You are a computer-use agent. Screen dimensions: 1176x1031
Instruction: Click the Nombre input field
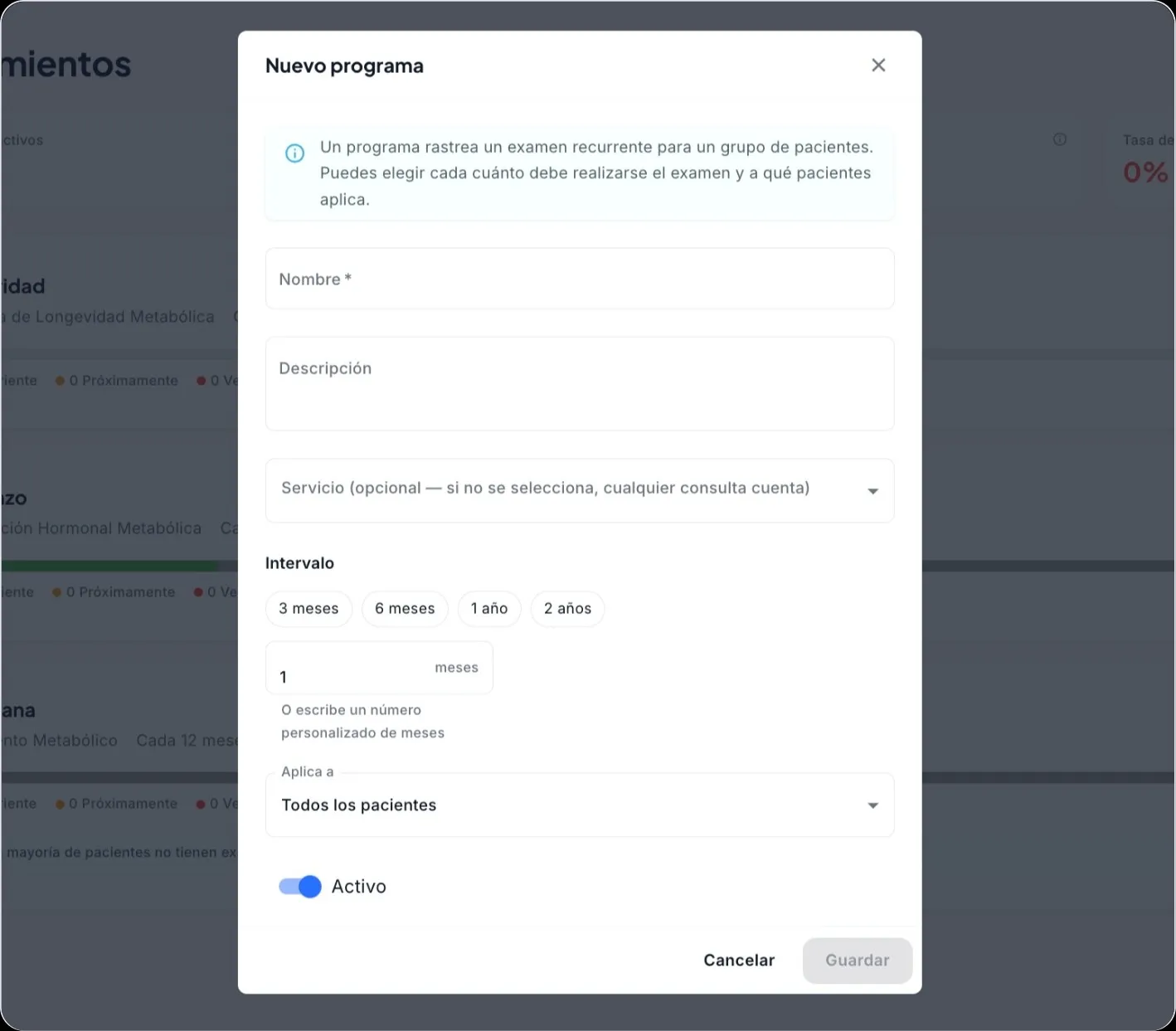[579, 279]
